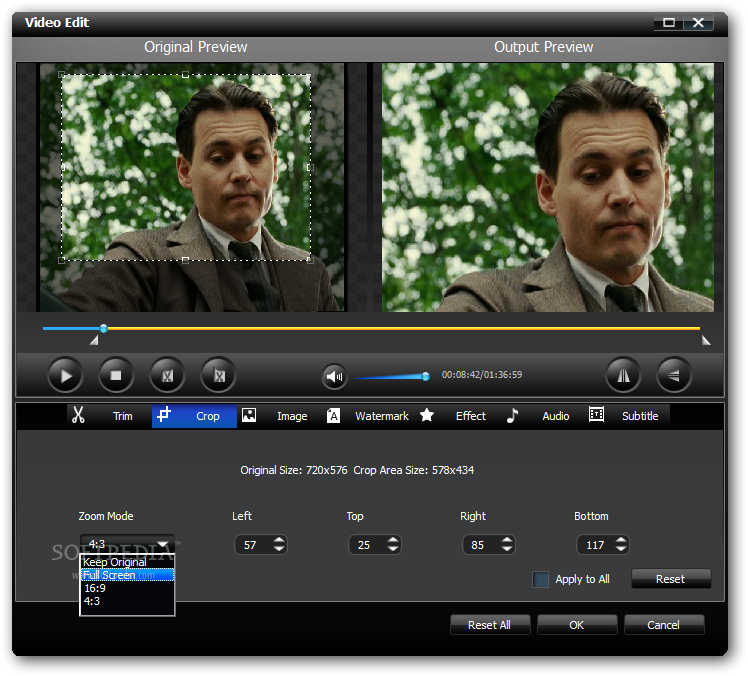Increase the Bottom crop value
The height and width of the screenshot is (676, 748).
tap(621, 540)
